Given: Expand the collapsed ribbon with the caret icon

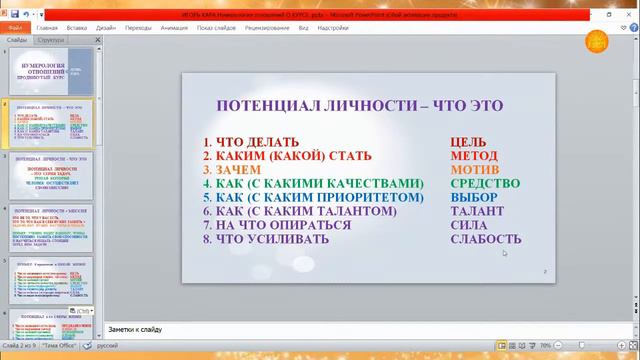Looking at the screenshot, I should [623, 28].
